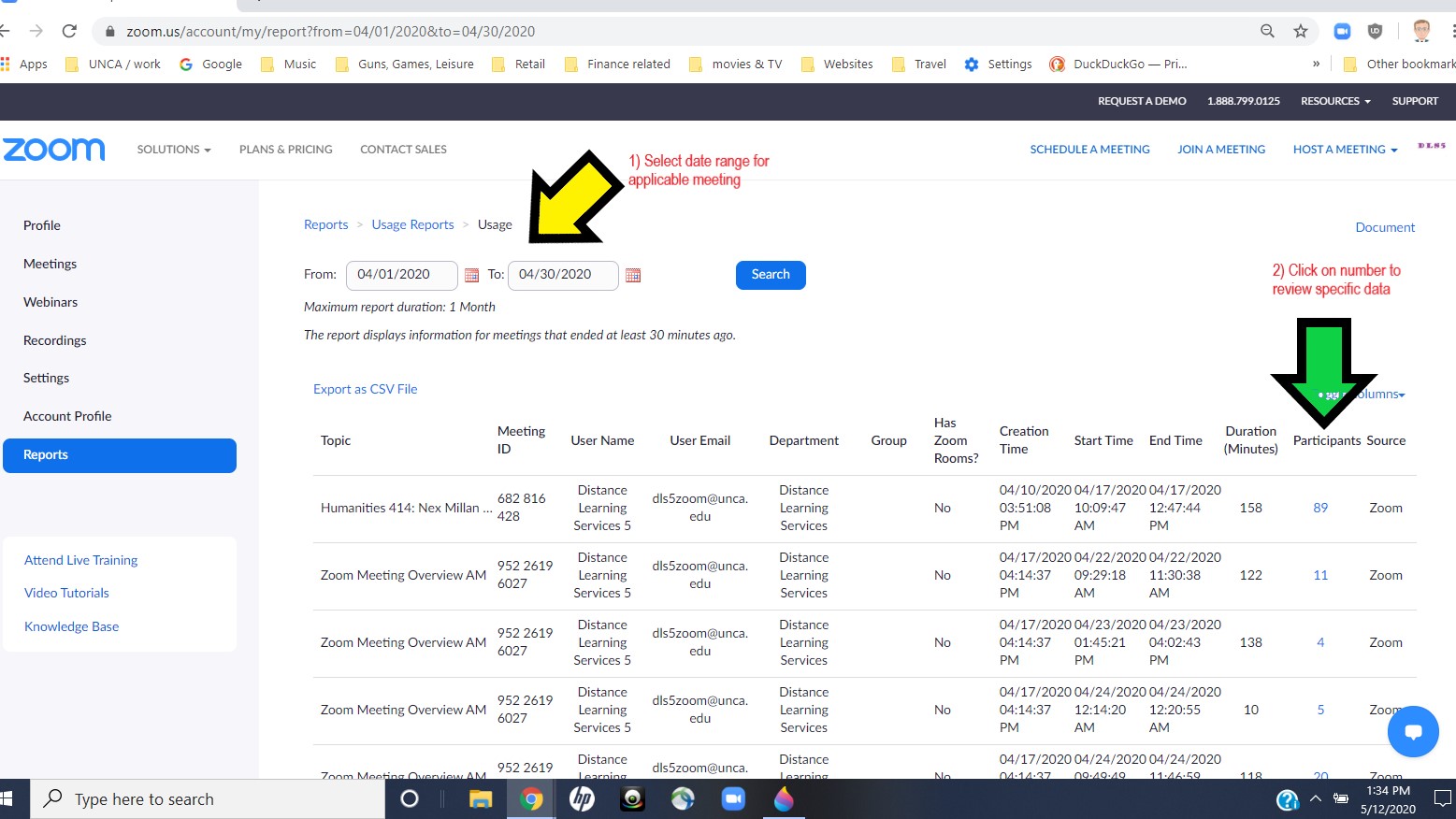1456x819 pixels.
Task: Open the From date calendar picker icon
Action: click(471, 275)
